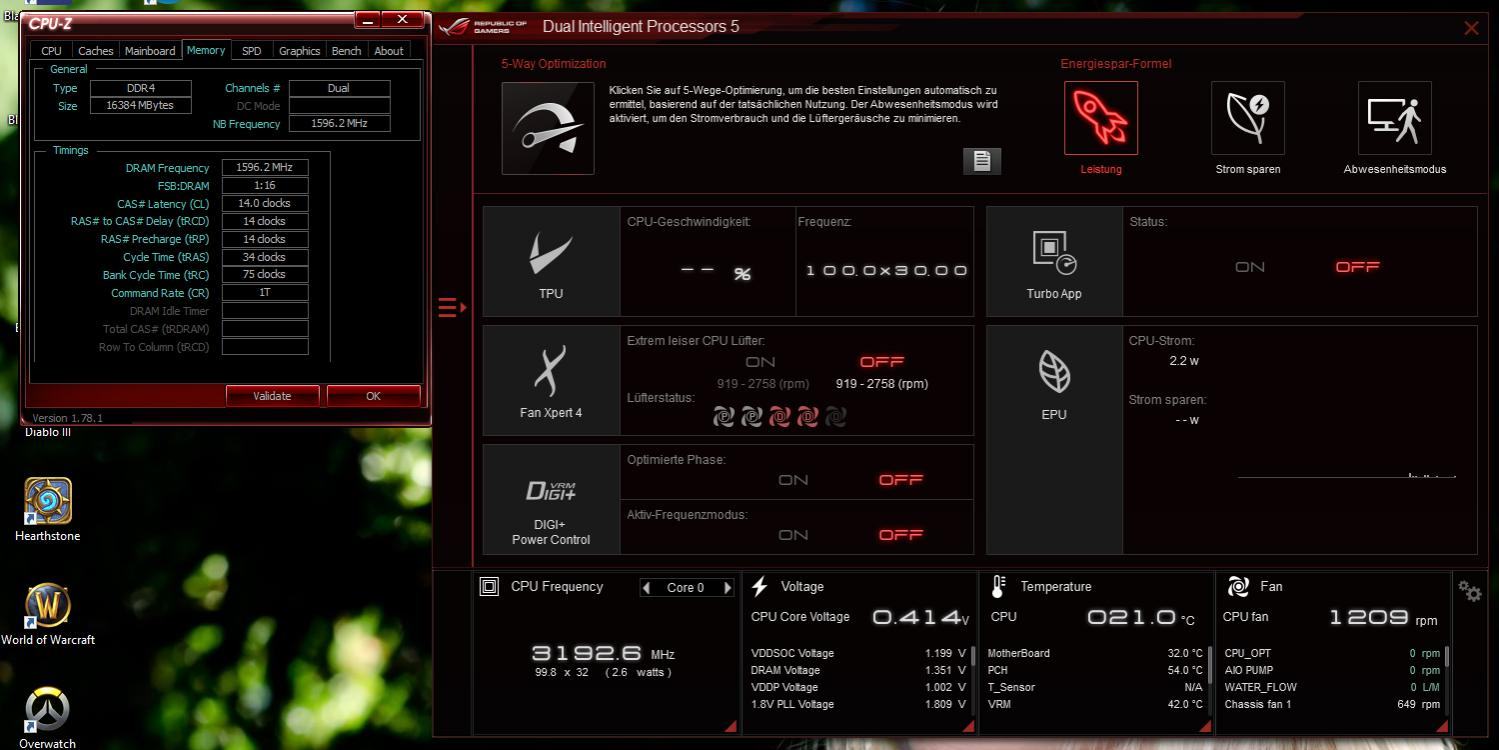
Task: Turn Turbo App OFF
Action: (1357, 267)
